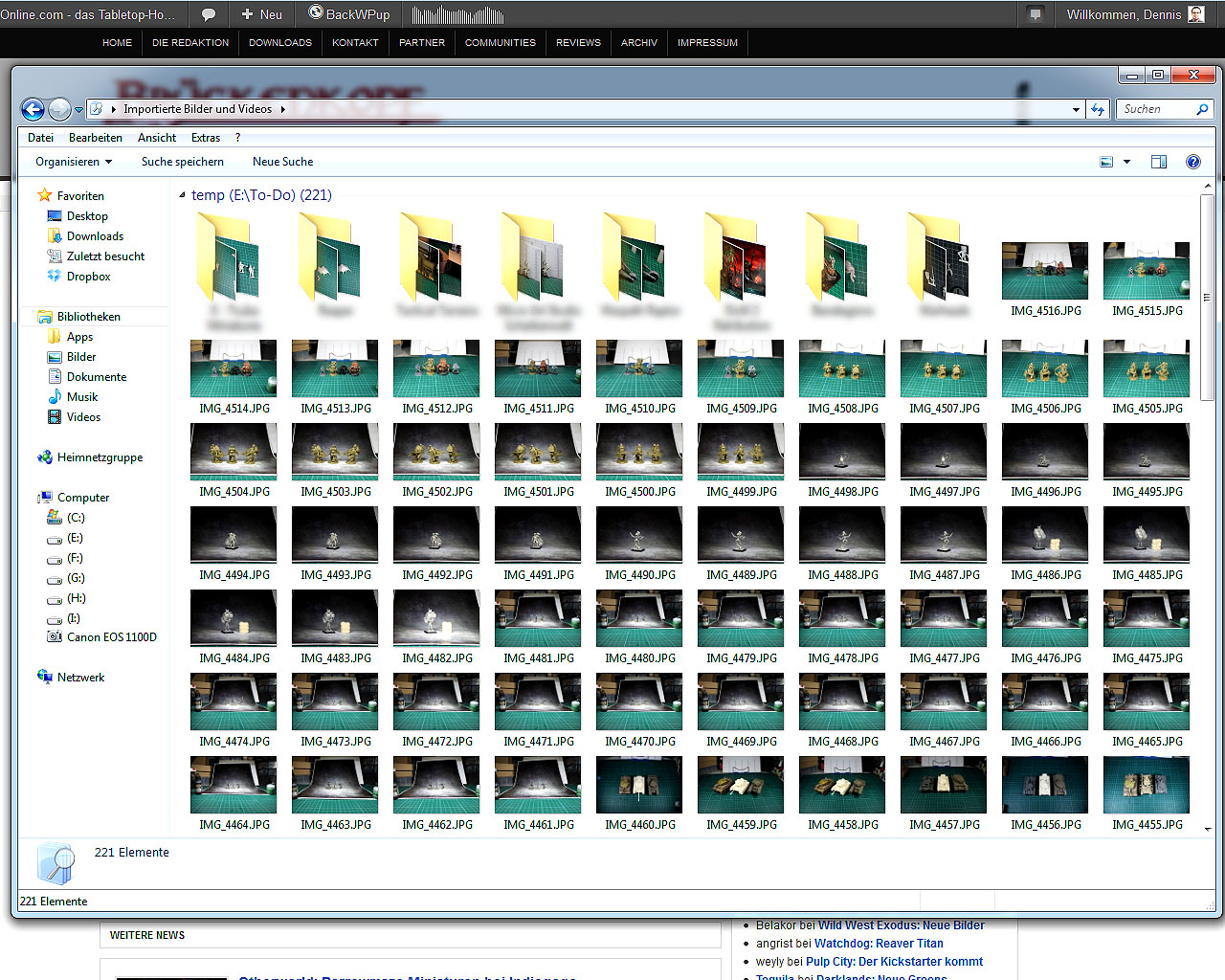This screenshot has width=1225, height=980.
Task: Click DOWNLOADS in the website navigation
Action: pyautogui.click(x=280, y=43)
